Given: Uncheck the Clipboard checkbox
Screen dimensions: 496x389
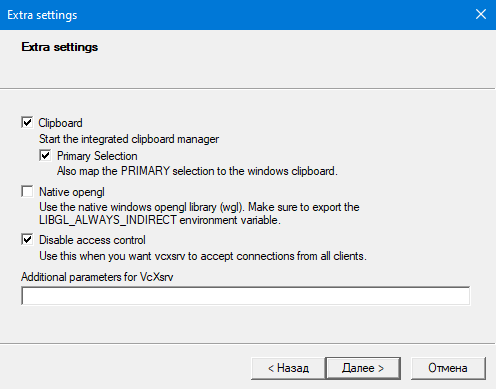Looking at the screenshot, I should click(x=27, y=122).
